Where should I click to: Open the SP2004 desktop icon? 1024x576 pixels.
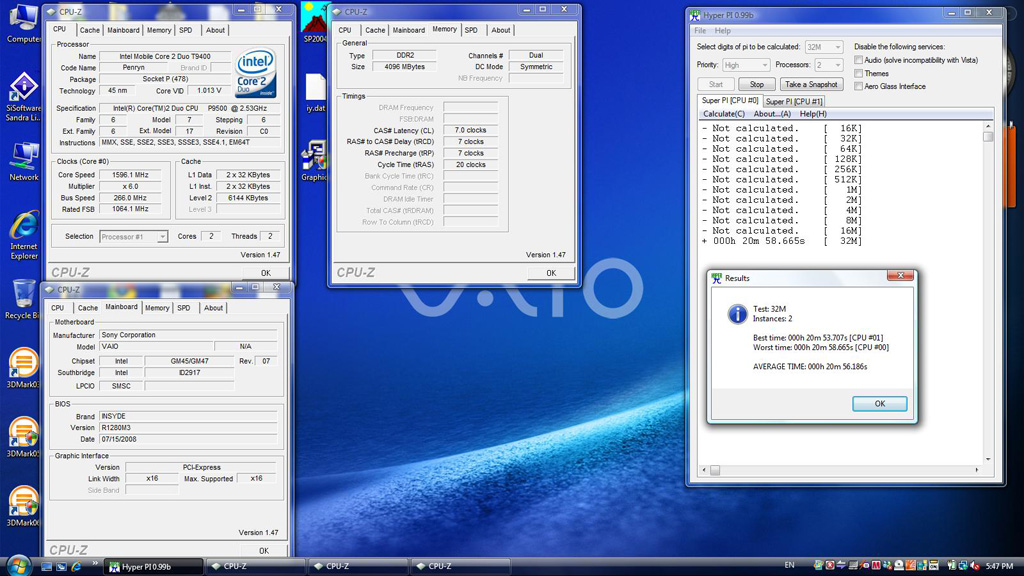click(x=314, y=23)
